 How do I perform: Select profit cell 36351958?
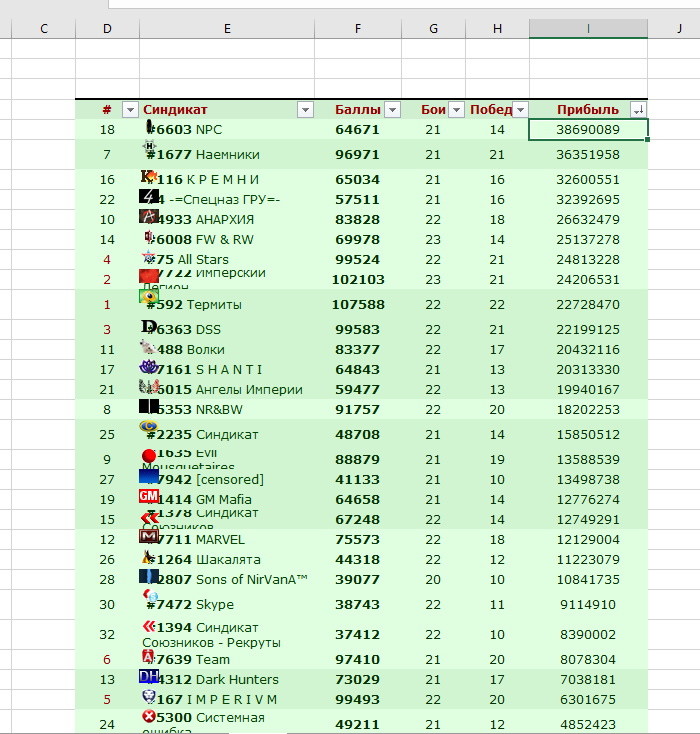click(x=588, y=154)
